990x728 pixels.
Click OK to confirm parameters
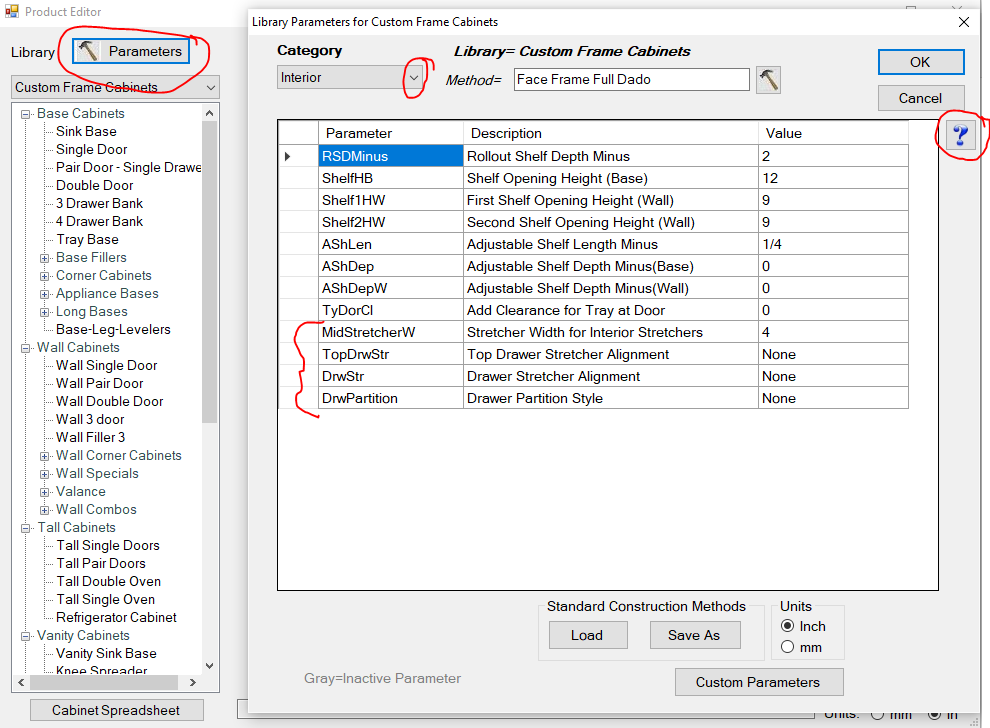coord(920,62)
